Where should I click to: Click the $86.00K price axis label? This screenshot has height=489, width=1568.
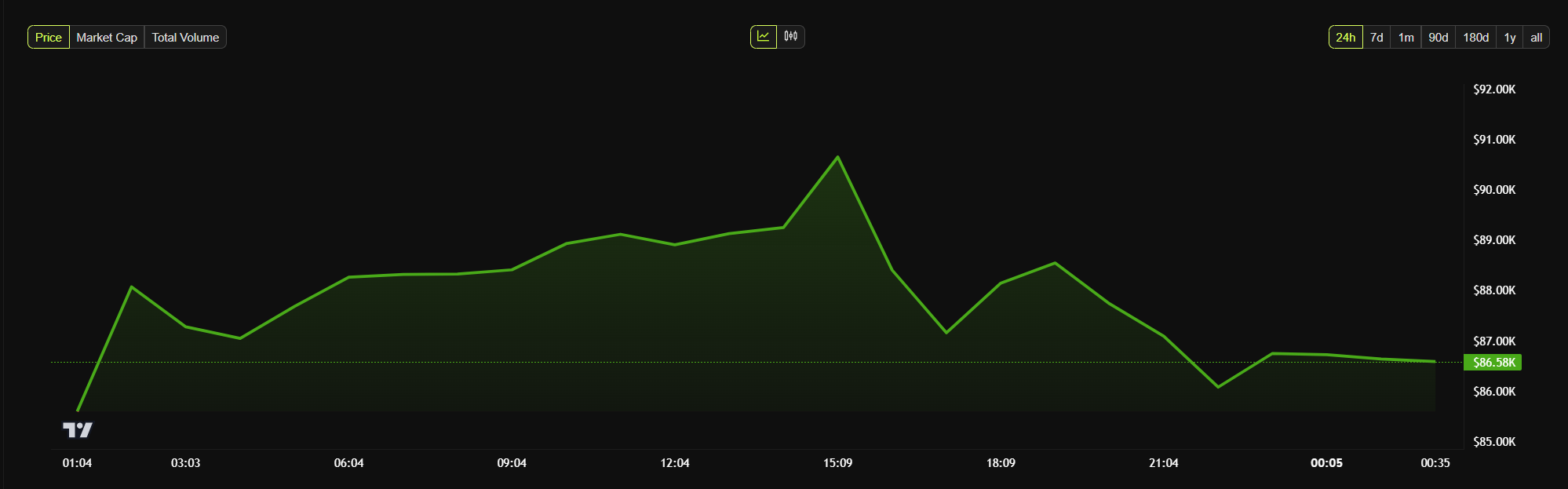tap(1494, 392)
